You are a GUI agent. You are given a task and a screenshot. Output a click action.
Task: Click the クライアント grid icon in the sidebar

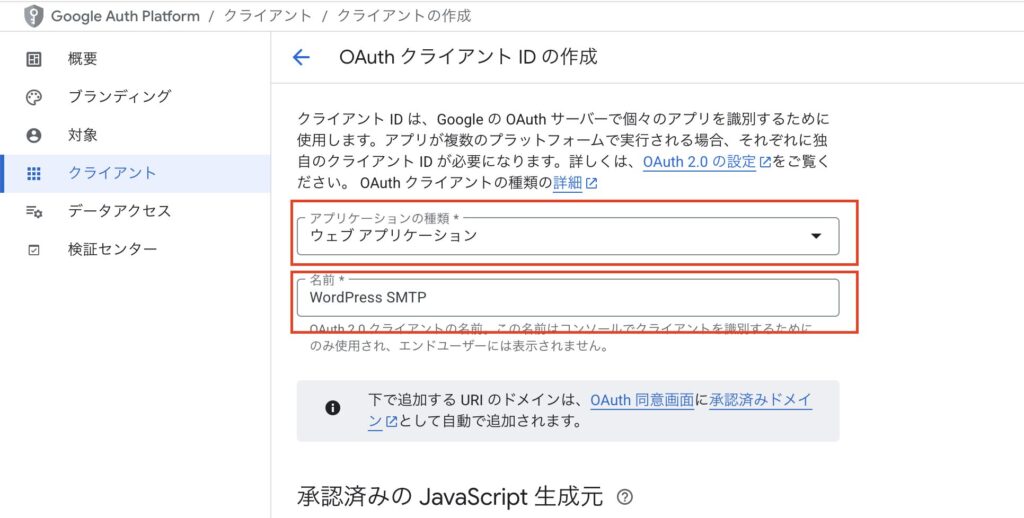[33, 174]
